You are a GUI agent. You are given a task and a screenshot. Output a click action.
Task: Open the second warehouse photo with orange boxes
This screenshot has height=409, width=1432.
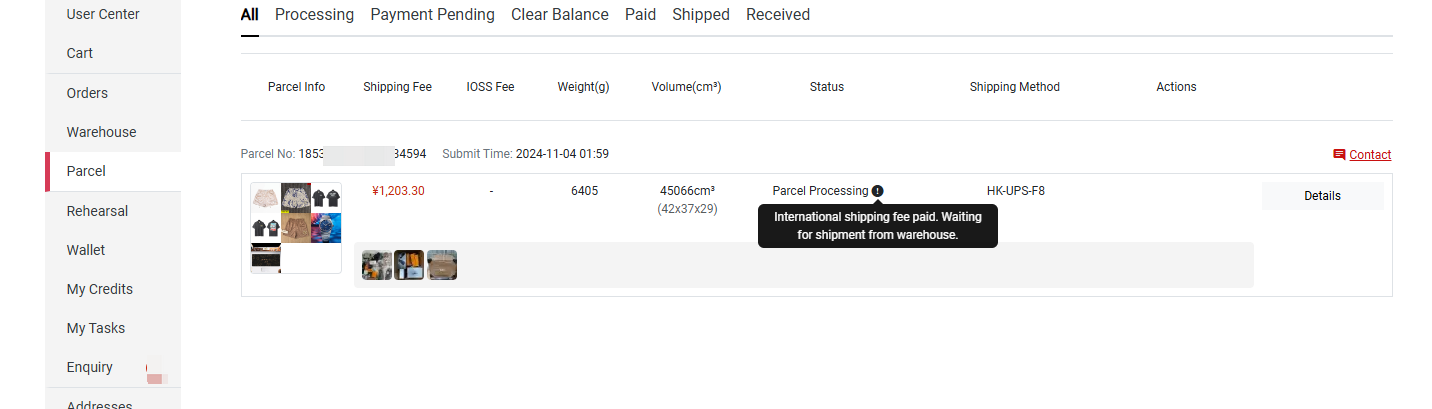point(409,265)
